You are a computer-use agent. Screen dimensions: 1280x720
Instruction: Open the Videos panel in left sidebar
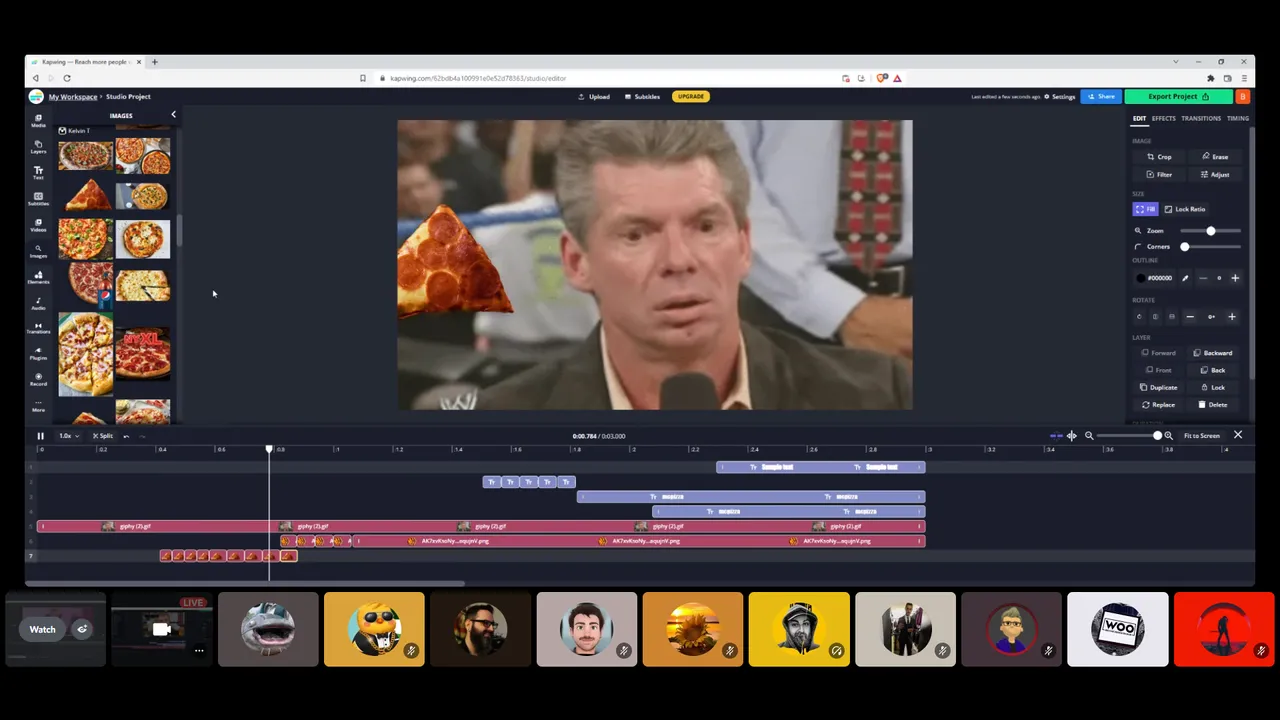38,224
